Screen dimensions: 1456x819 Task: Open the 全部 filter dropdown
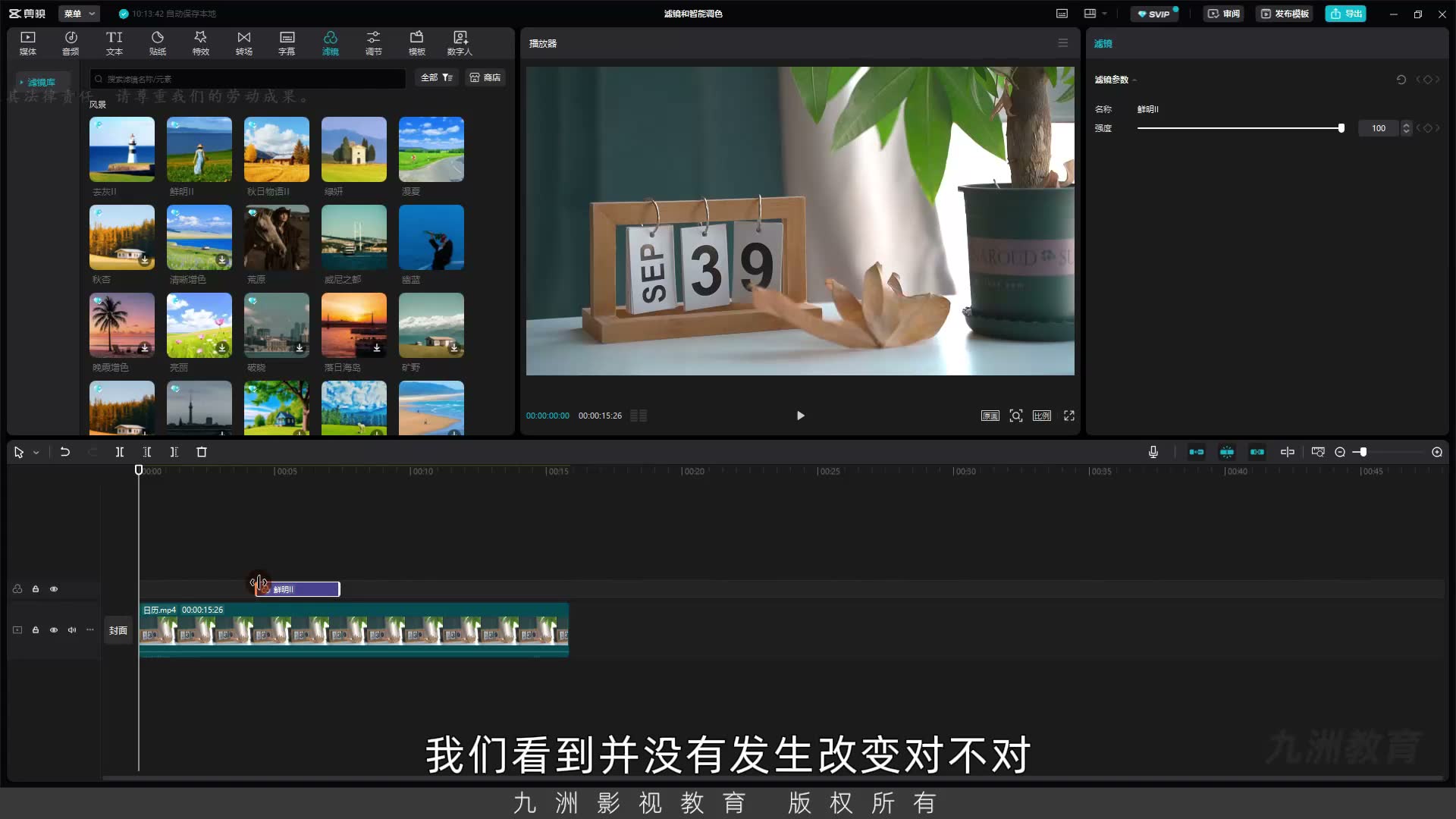point(437,77)
